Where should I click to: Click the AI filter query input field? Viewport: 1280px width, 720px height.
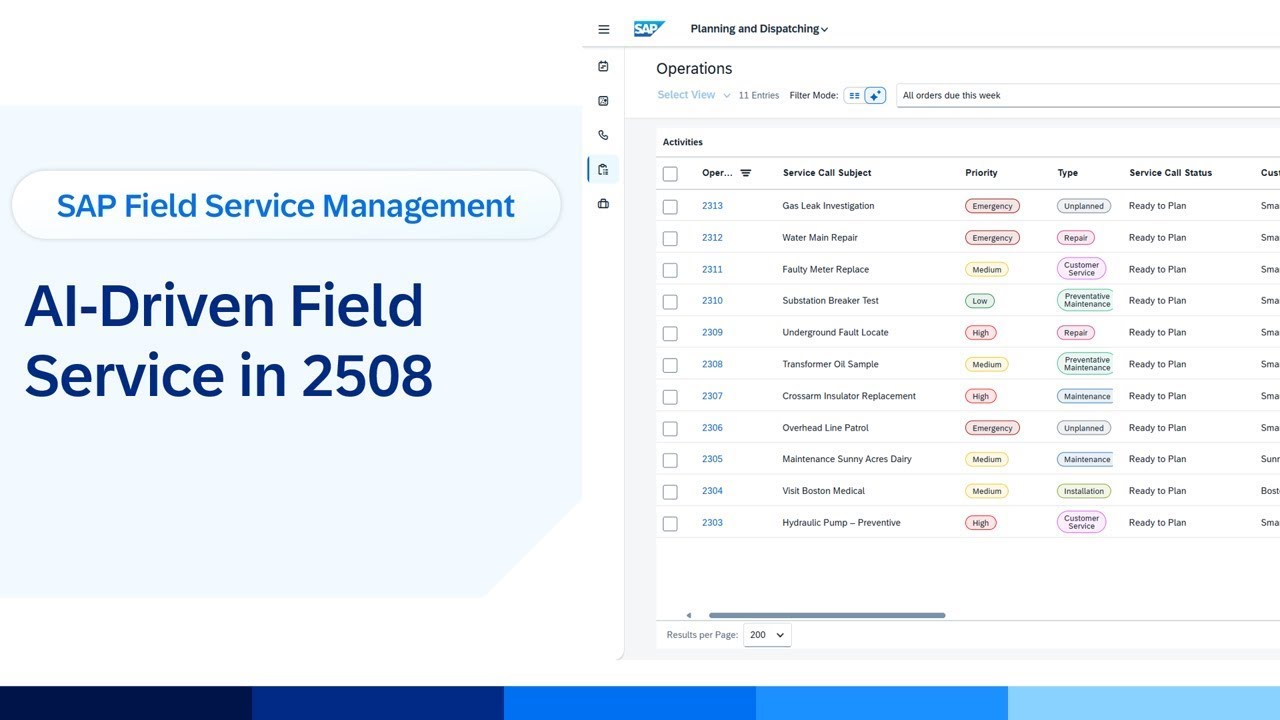(x=1088, y=96)
